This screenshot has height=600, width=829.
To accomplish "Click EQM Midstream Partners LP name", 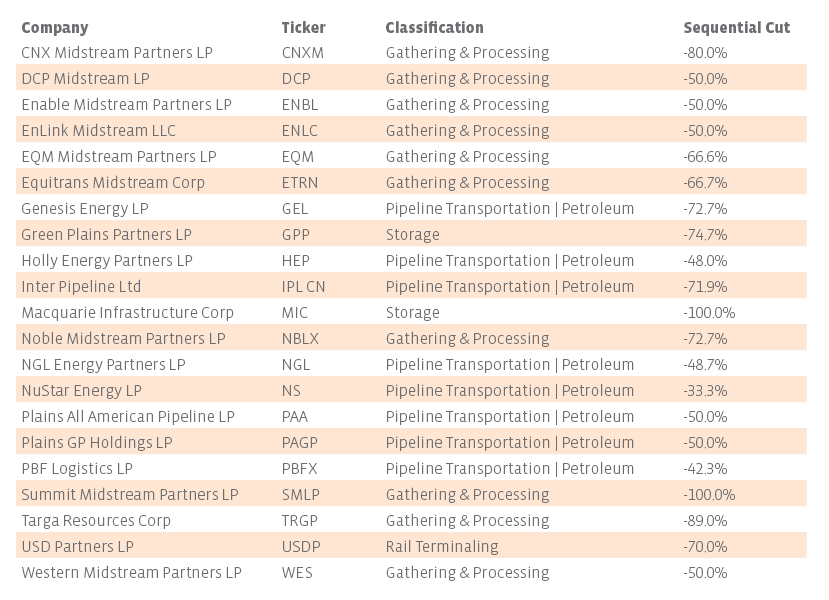I will 118,157.
